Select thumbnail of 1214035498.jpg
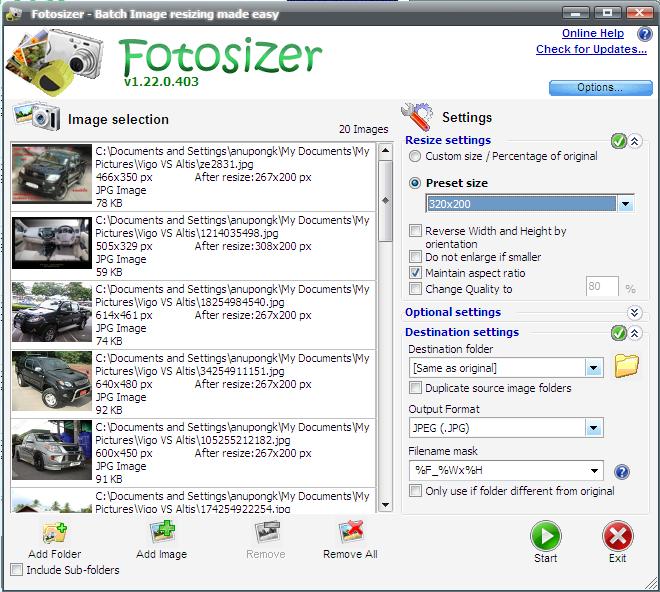Screen dimensions: 660x592 coord(52,243)
